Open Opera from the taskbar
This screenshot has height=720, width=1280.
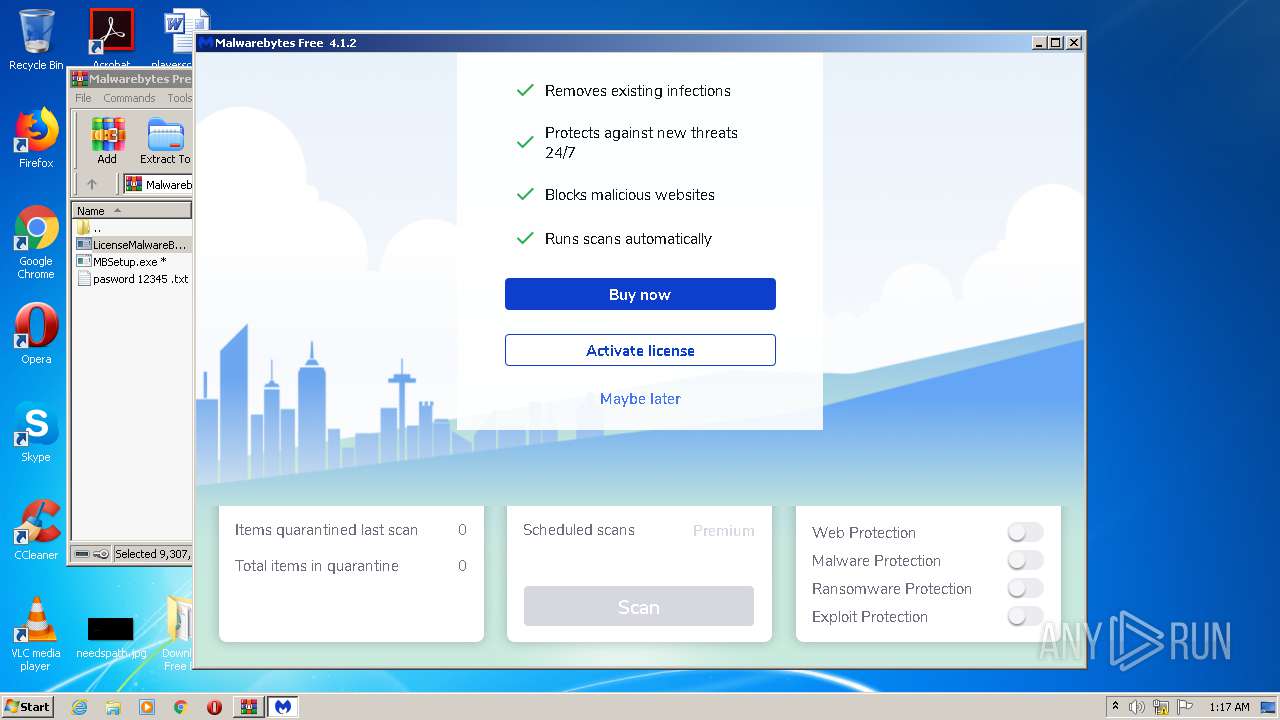coord(214,707)
